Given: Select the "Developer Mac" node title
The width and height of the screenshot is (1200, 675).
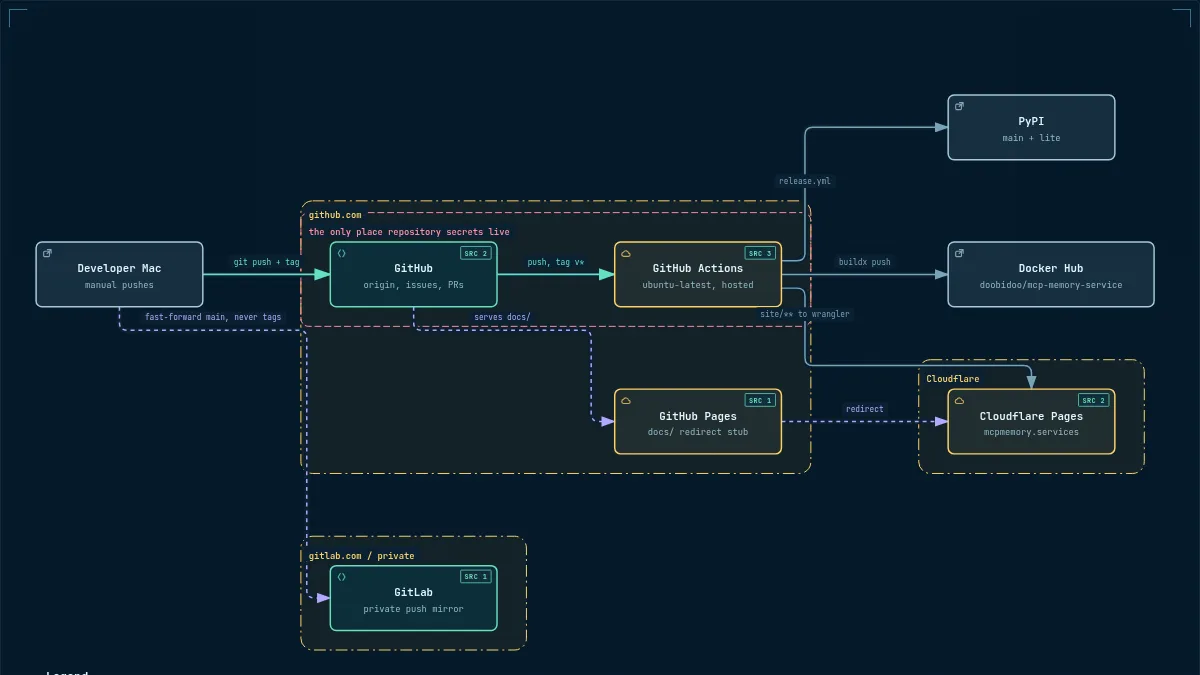Looking at the screenshot, I should tap(119, 268).
